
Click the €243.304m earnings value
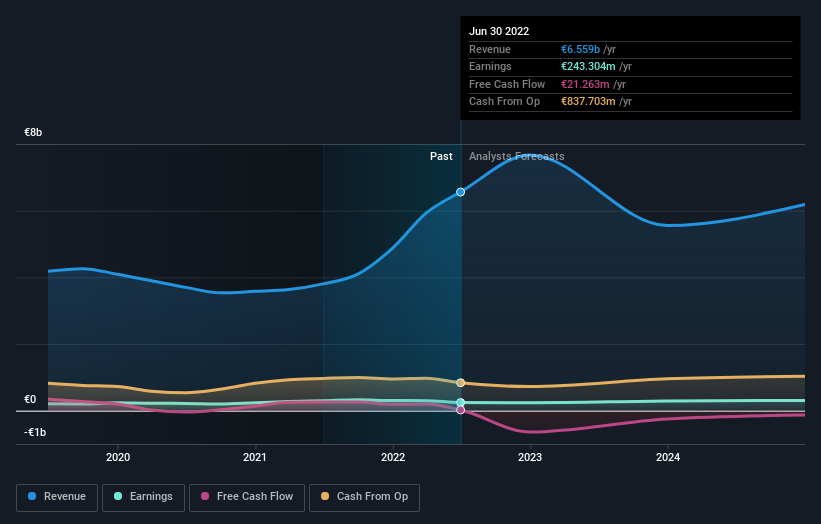[x=588, y=66]
